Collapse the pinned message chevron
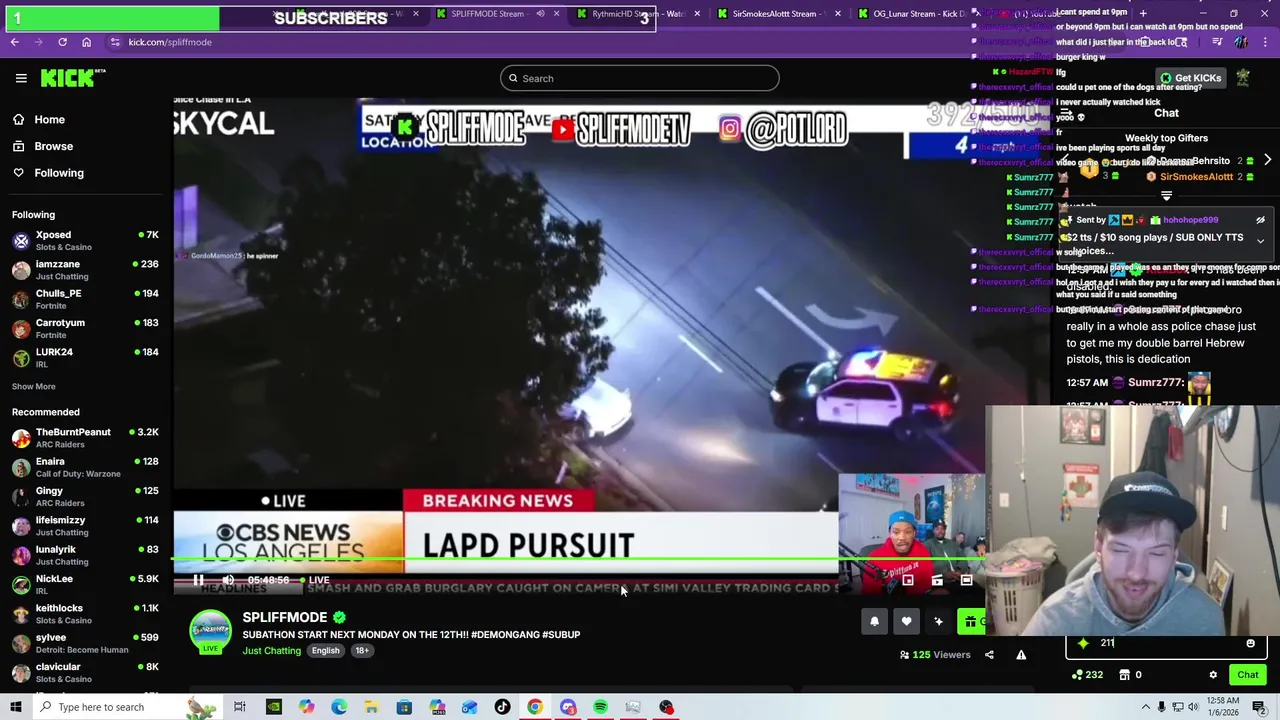 (x=1260, y=241)
